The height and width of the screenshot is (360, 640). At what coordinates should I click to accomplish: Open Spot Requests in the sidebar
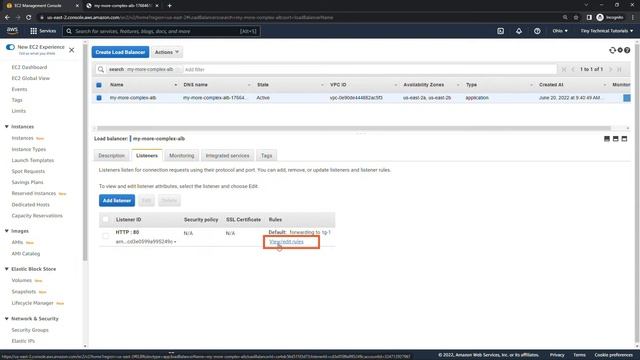(x=28, y=171)
